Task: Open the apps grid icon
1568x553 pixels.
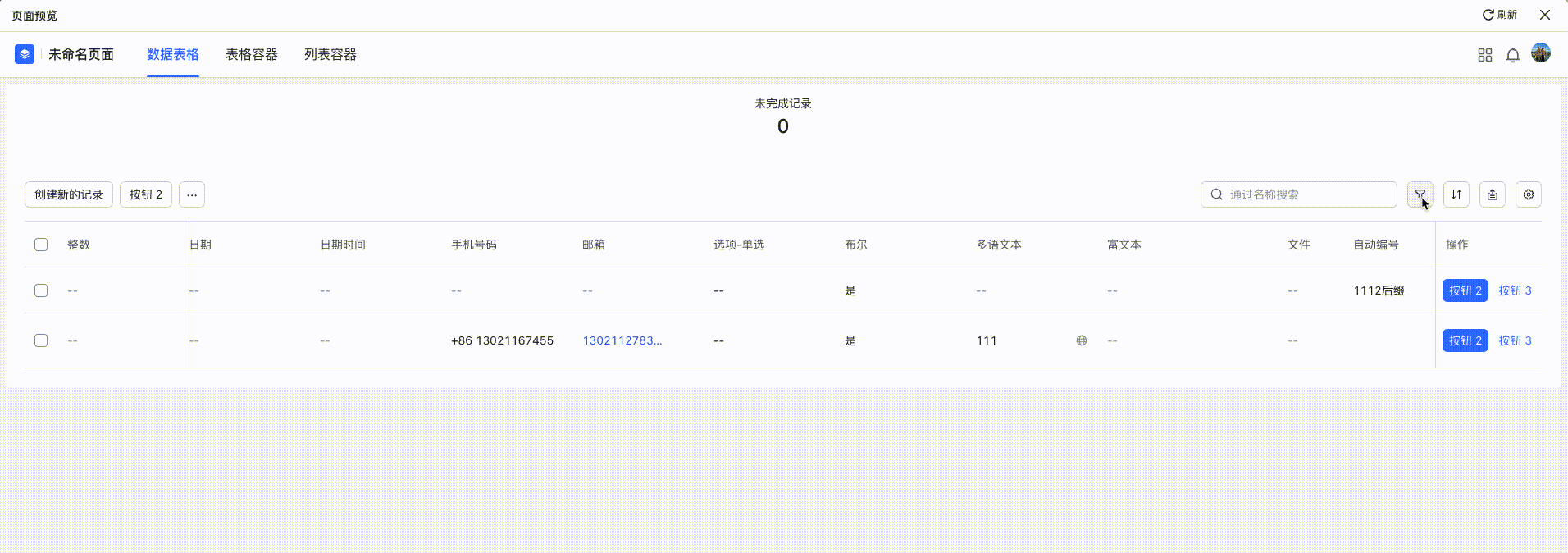Action: coord(1485,55)
